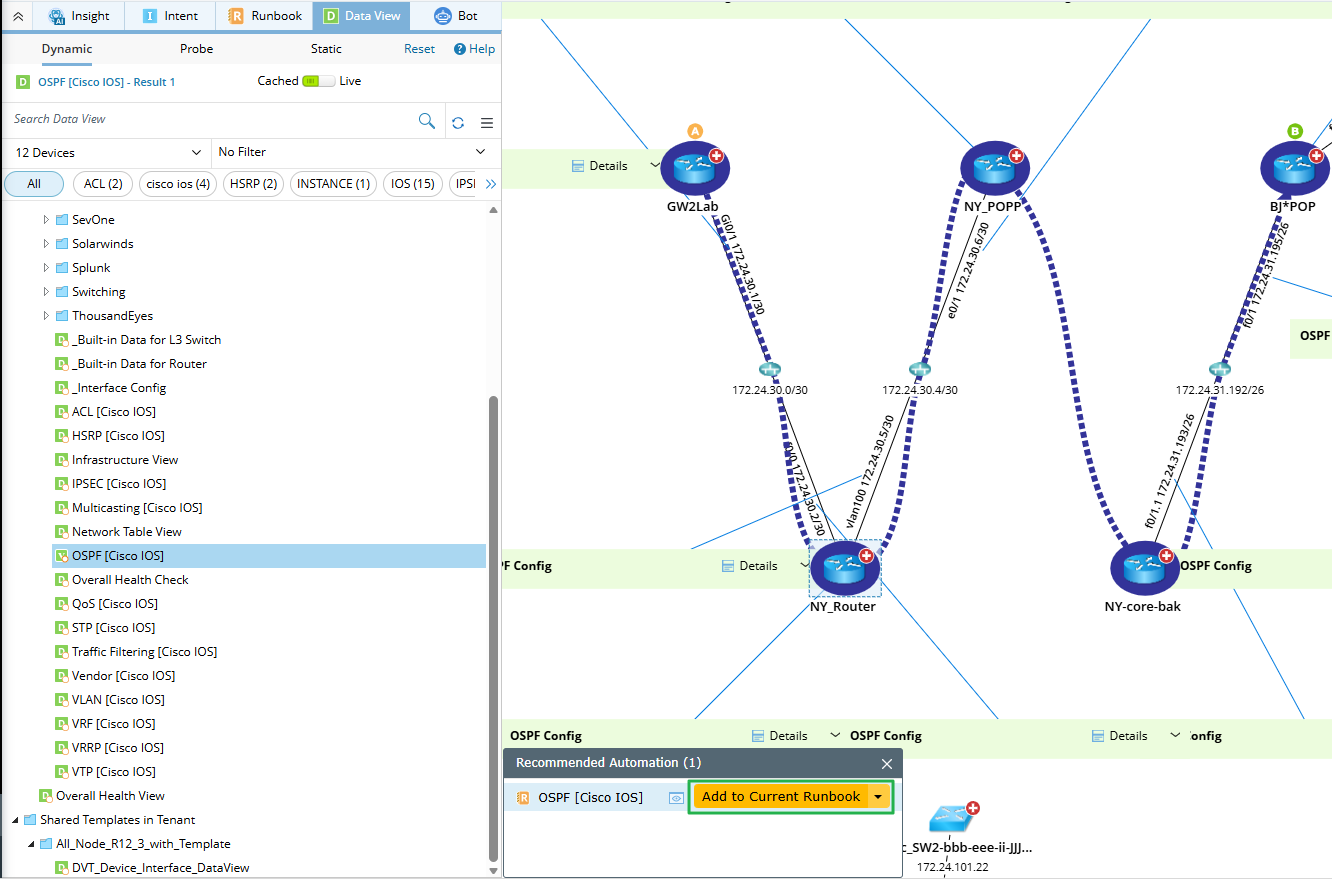Image resolution: width=1332 pixels, height=879 pixels.
Task: Expand the Solarwinds folder
Action: click(x=46, y=244)
